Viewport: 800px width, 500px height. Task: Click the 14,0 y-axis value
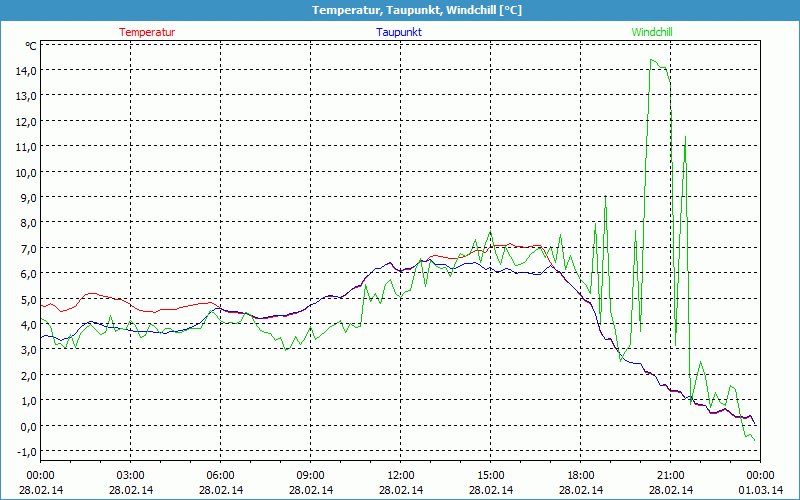click(x=25, y=70)
